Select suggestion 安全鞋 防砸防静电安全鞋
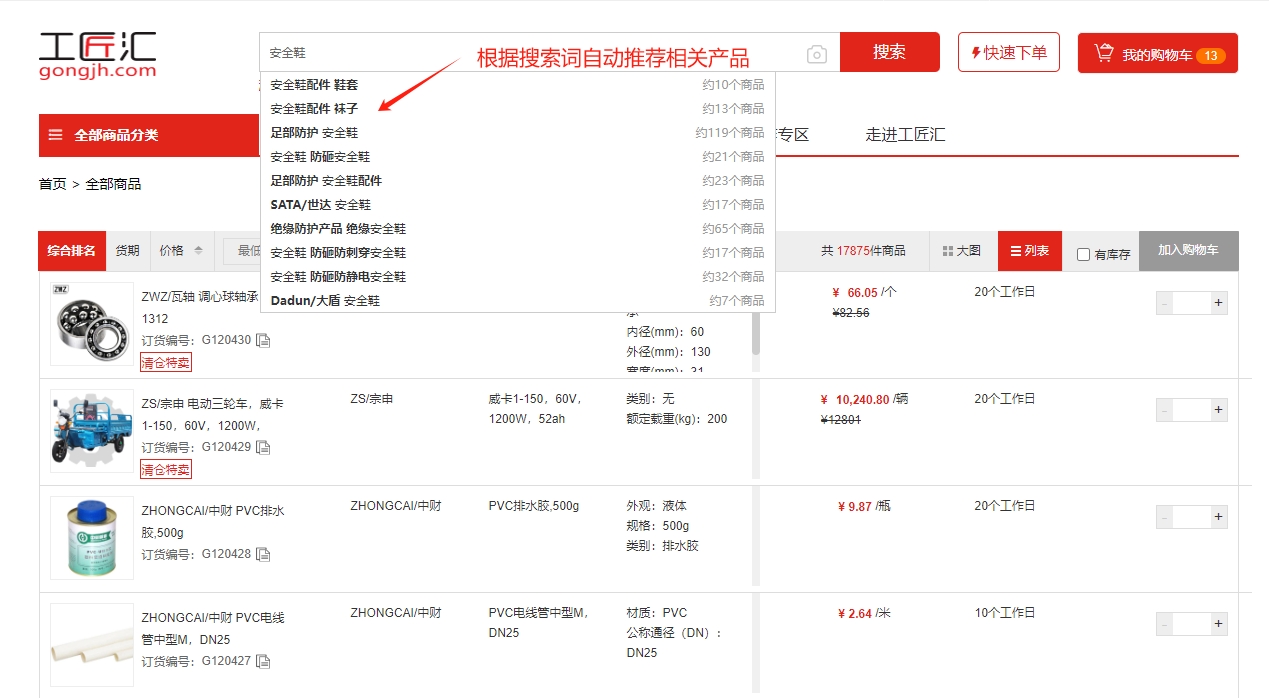1269x698 pixels. (517, 277)
